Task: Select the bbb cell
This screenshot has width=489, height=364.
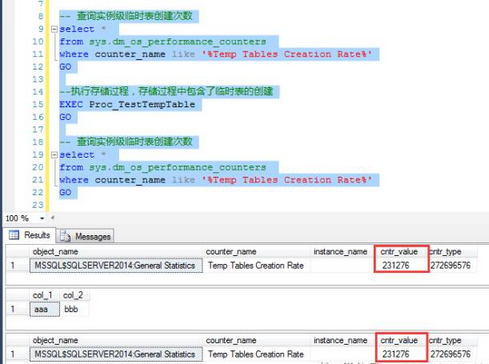Action: (75, 309)
